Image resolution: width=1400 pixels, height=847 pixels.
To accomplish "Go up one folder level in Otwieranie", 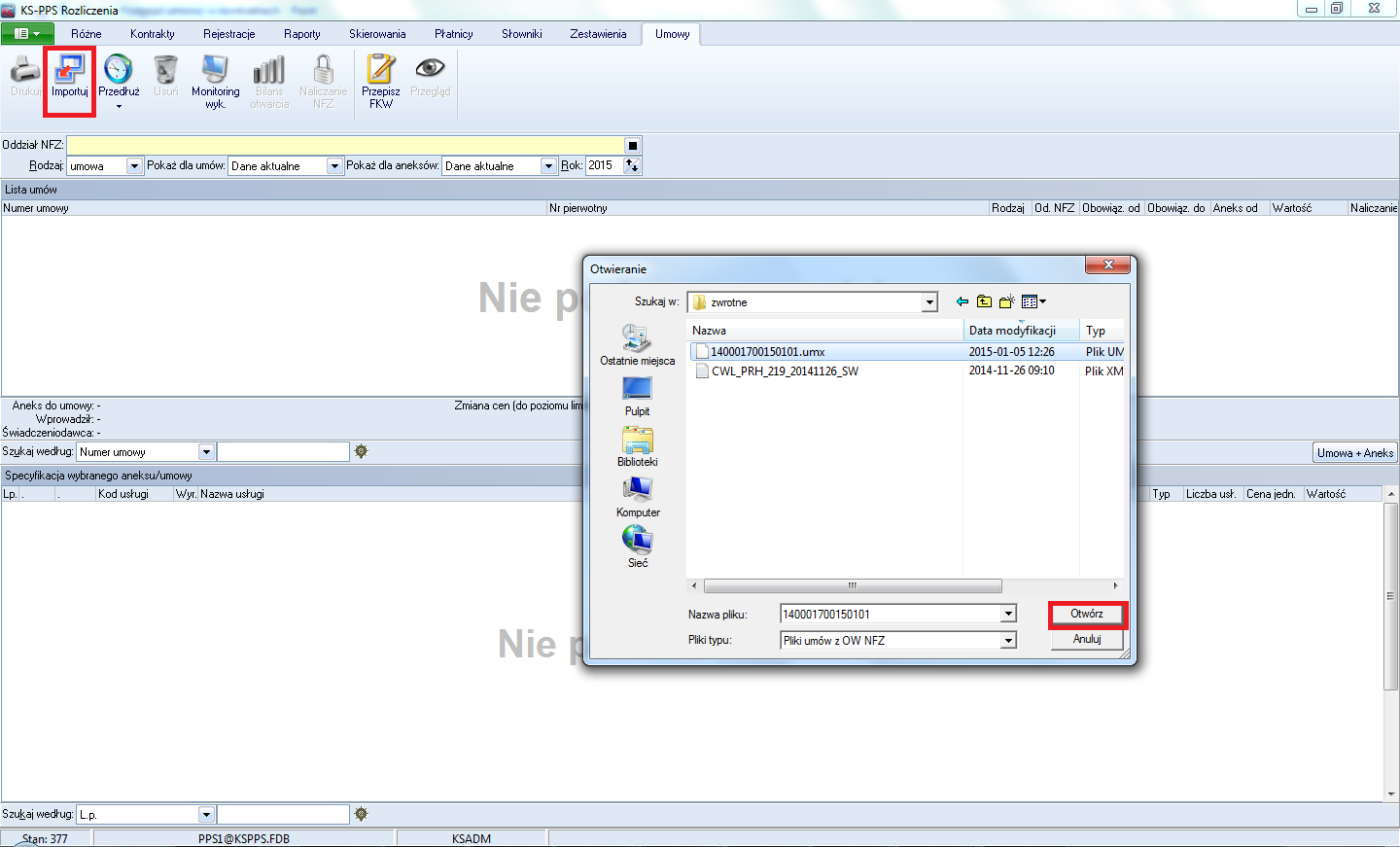I will 985,301.
